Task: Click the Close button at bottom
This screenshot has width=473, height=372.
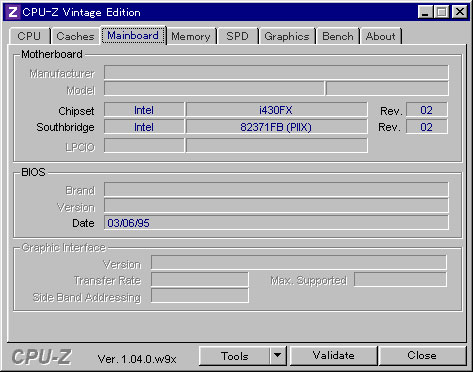Action: coord(422,356)
